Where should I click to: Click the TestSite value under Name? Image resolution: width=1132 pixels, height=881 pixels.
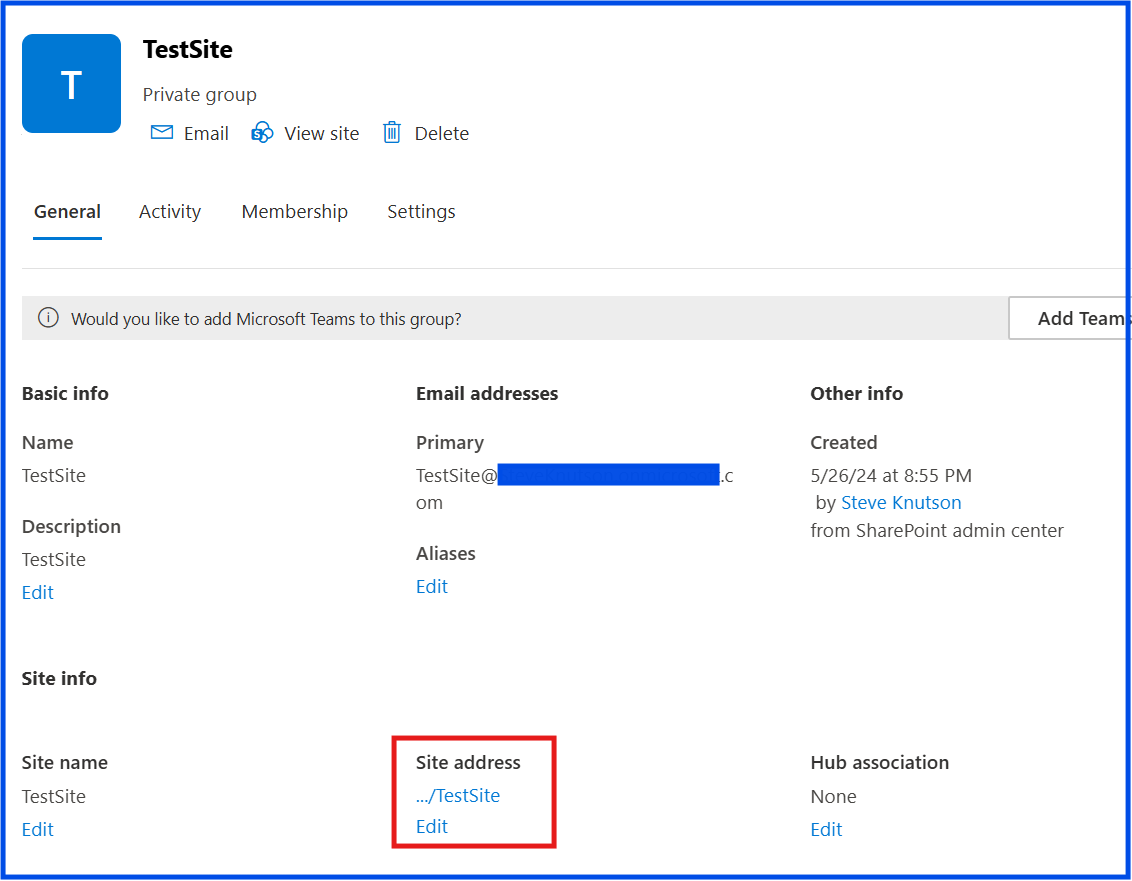[x=53, y=476]
